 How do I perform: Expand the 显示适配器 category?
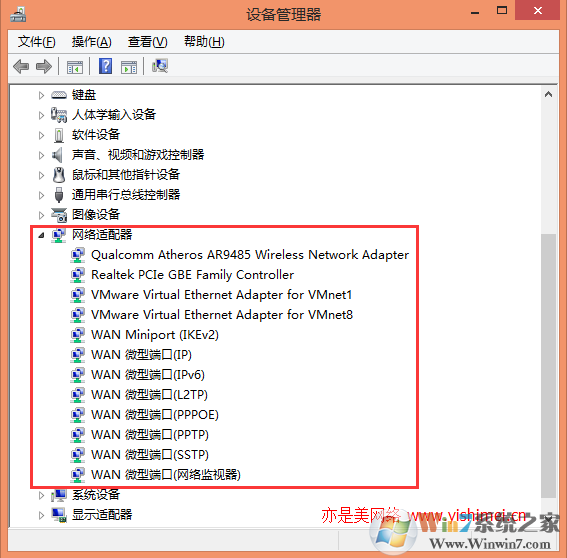[41, 515]
